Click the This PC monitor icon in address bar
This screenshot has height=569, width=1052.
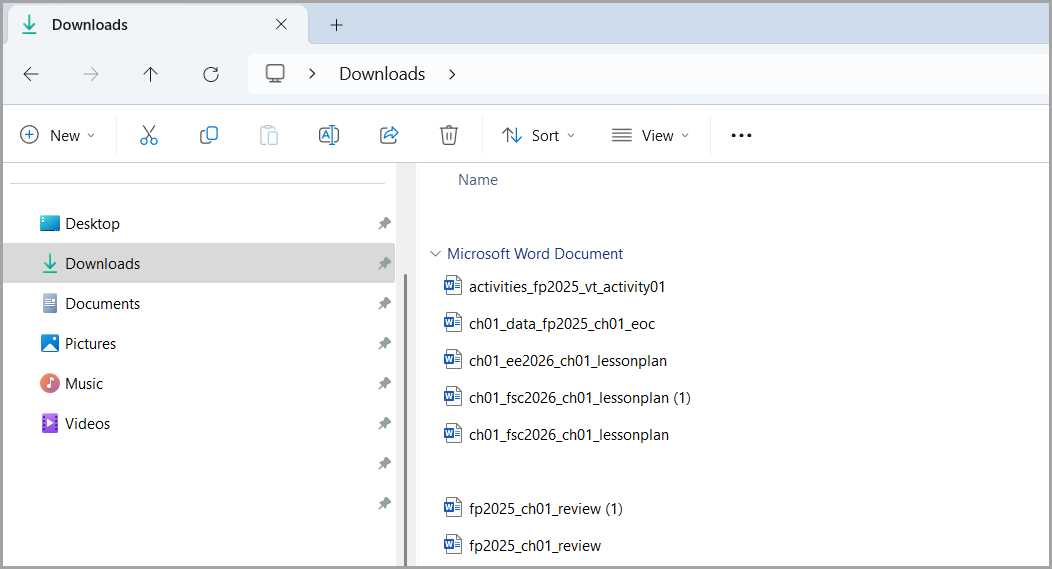(275, 74)
